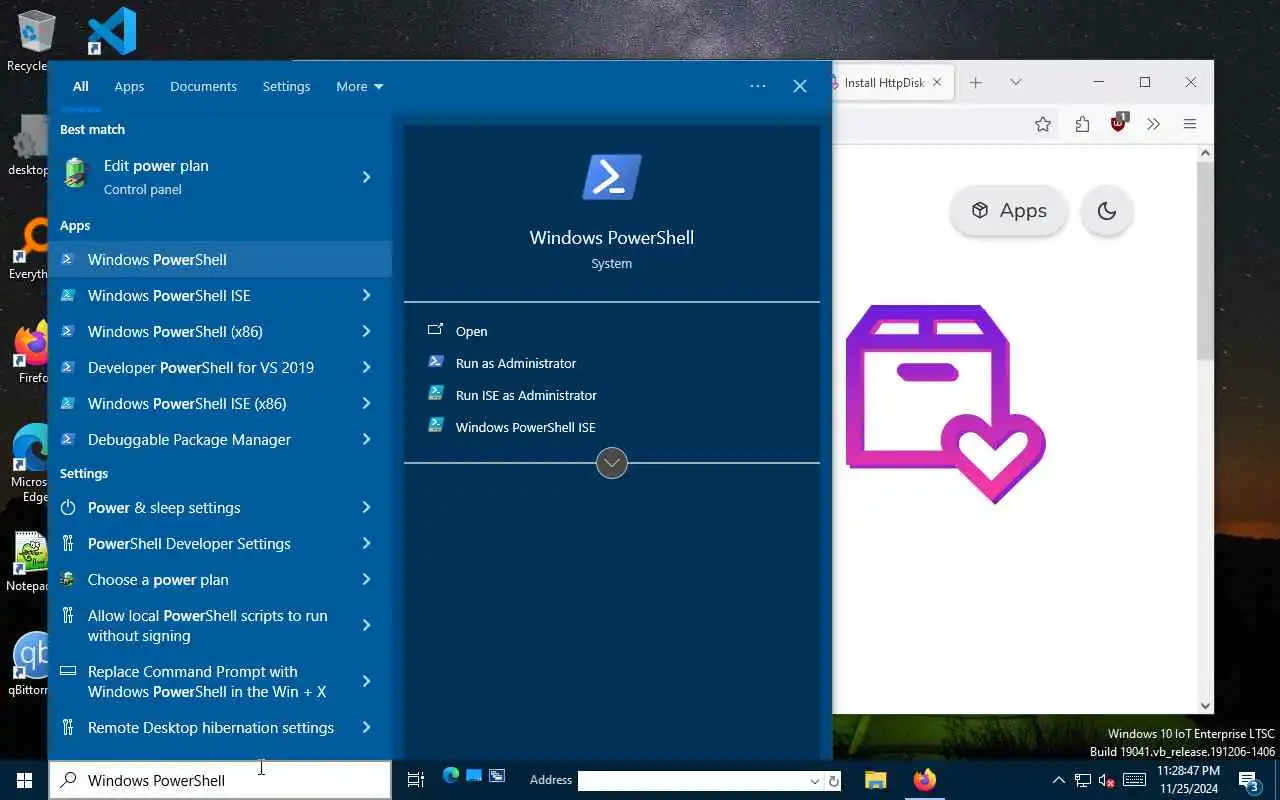Expand arrow for Windows PowerShell ISE (x86)

(x=366, y=403)
